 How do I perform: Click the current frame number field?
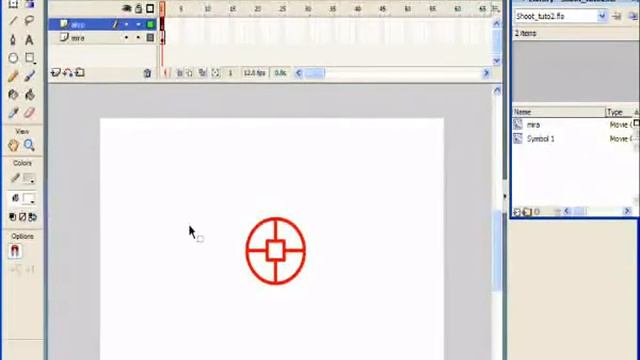pos(231,73)
